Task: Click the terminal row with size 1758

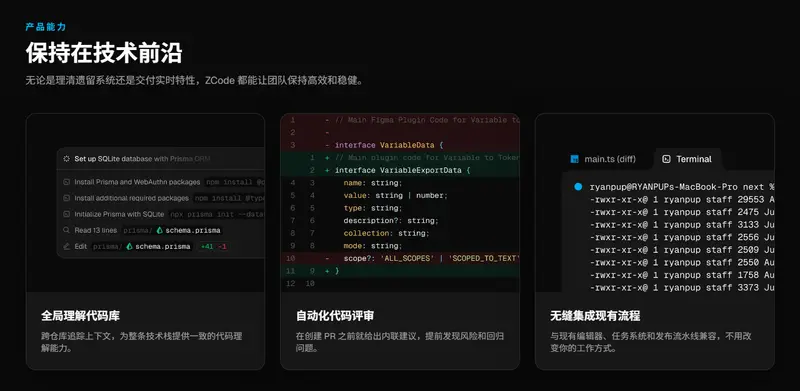Action: tap(682, 275)
